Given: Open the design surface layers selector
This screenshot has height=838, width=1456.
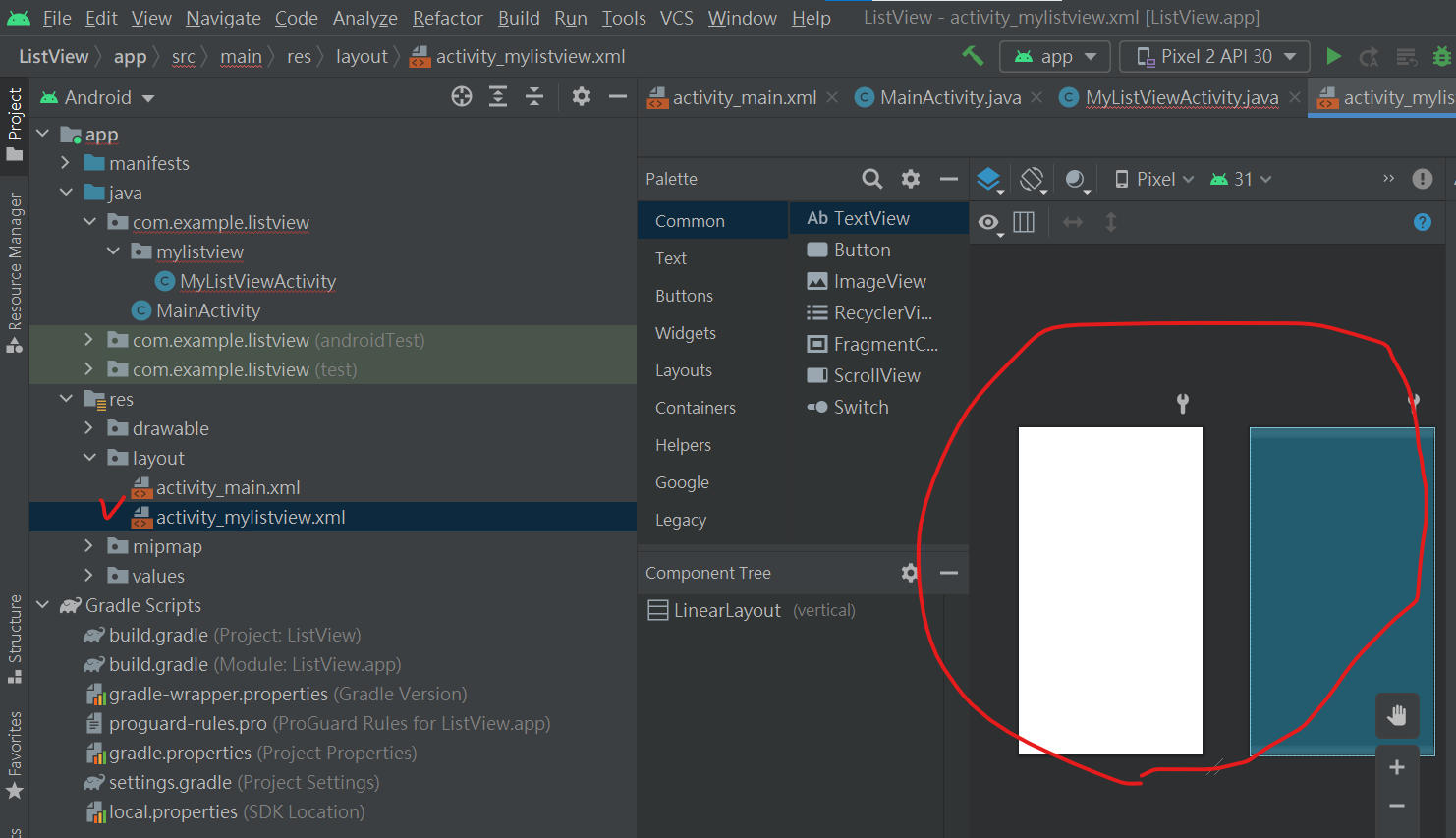Looking at the screenshot, I should click(989, 179).
